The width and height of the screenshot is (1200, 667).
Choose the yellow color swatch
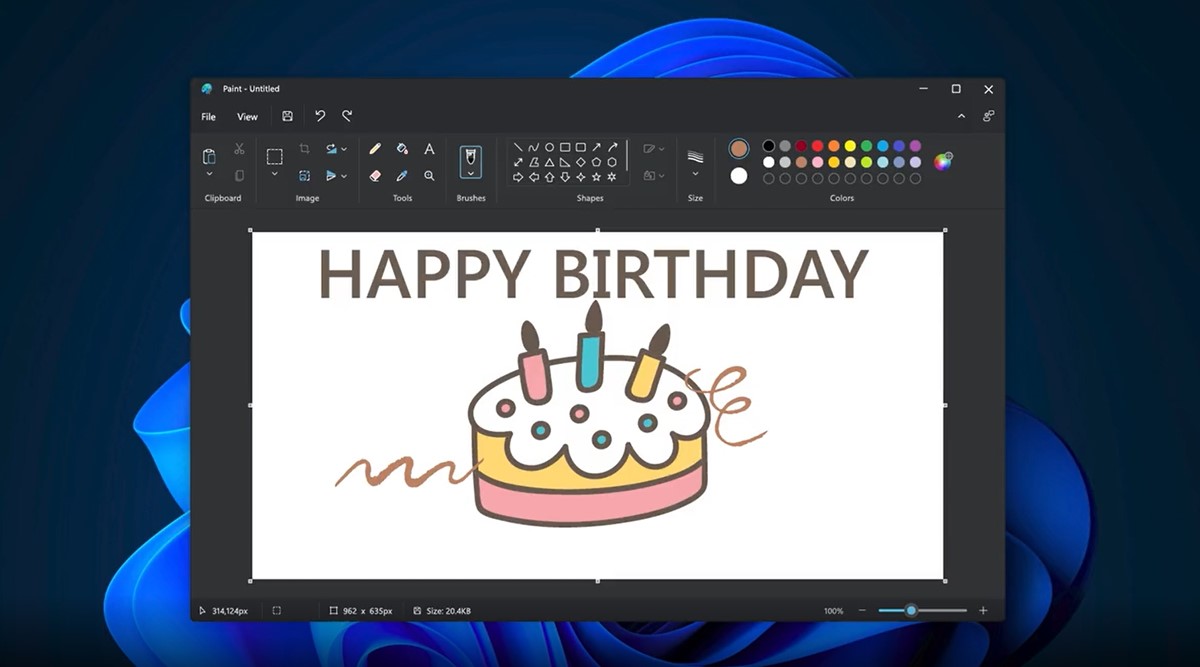tap(850, 146)
